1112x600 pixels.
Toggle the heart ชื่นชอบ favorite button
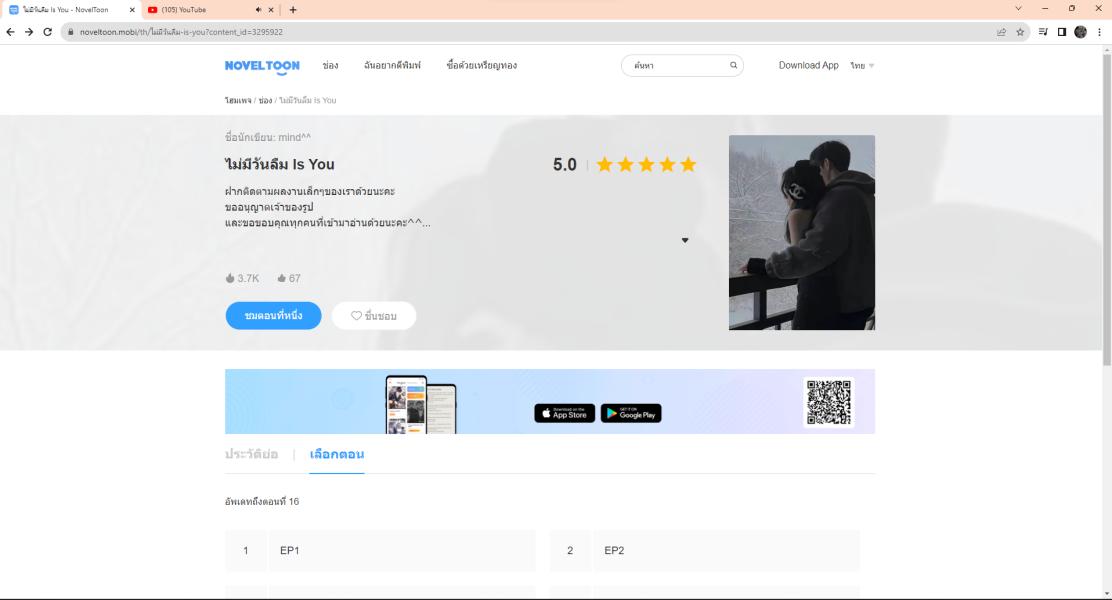click(374, 316)
